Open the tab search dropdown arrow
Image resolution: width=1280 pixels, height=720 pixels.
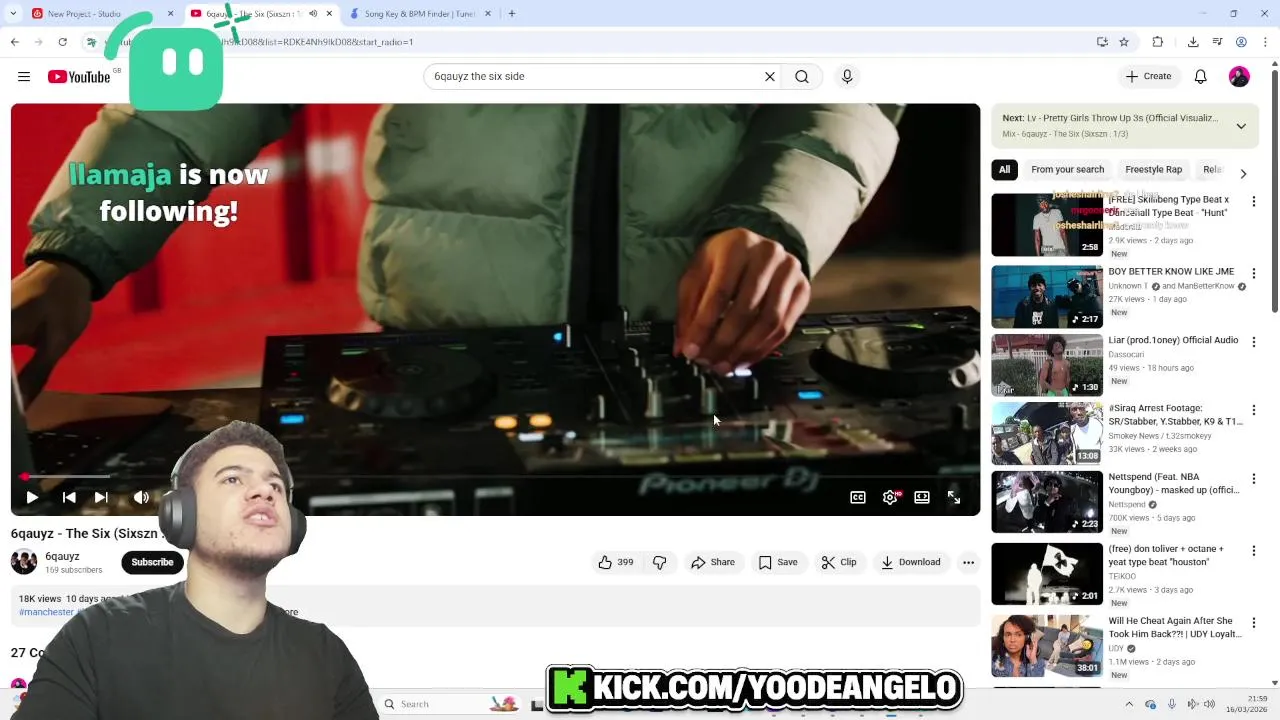point(12,14)
